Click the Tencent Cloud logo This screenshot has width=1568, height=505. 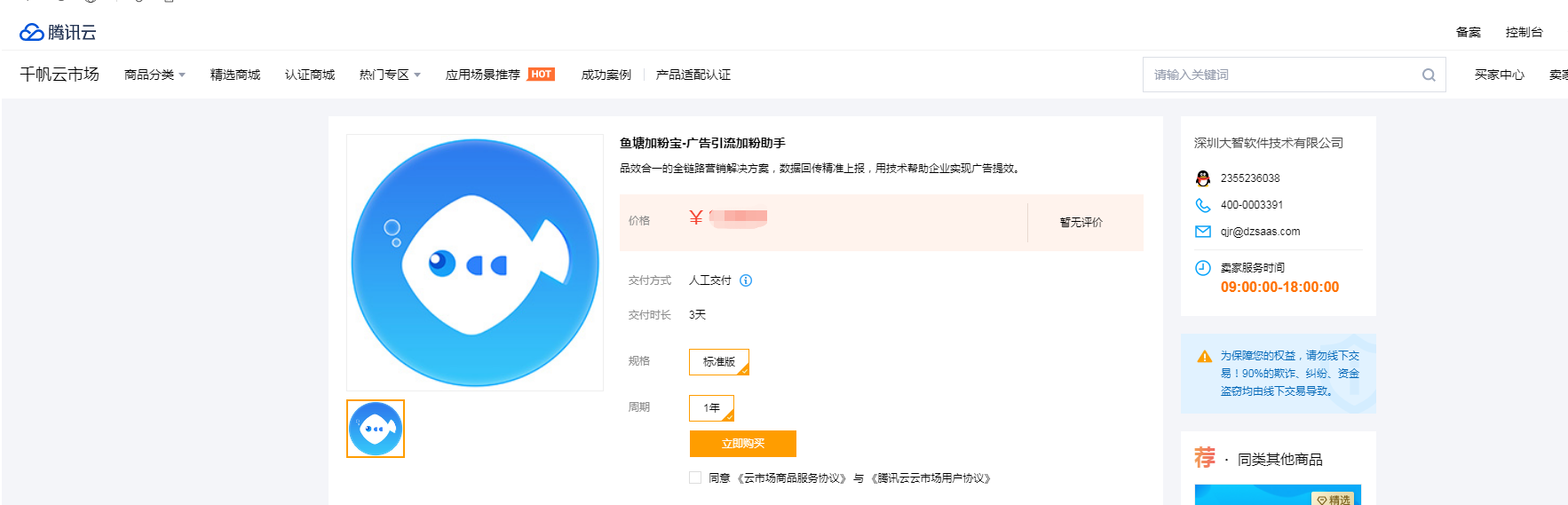pyautogui.click(x=58, y=32)
